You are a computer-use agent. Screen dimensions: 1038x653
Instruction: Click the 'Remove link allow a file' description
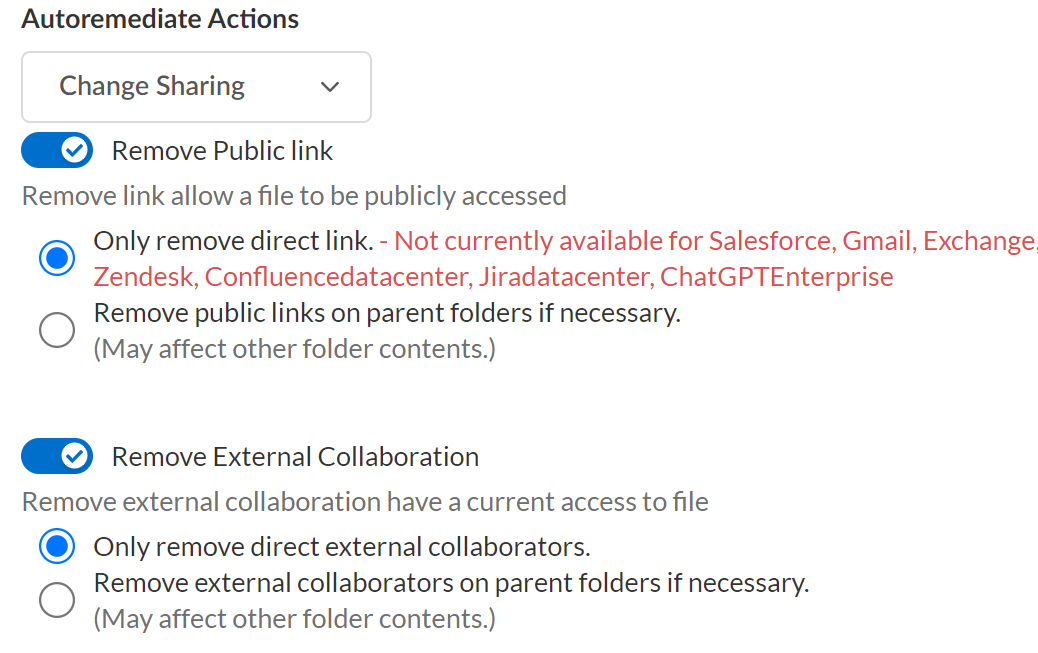294,195
